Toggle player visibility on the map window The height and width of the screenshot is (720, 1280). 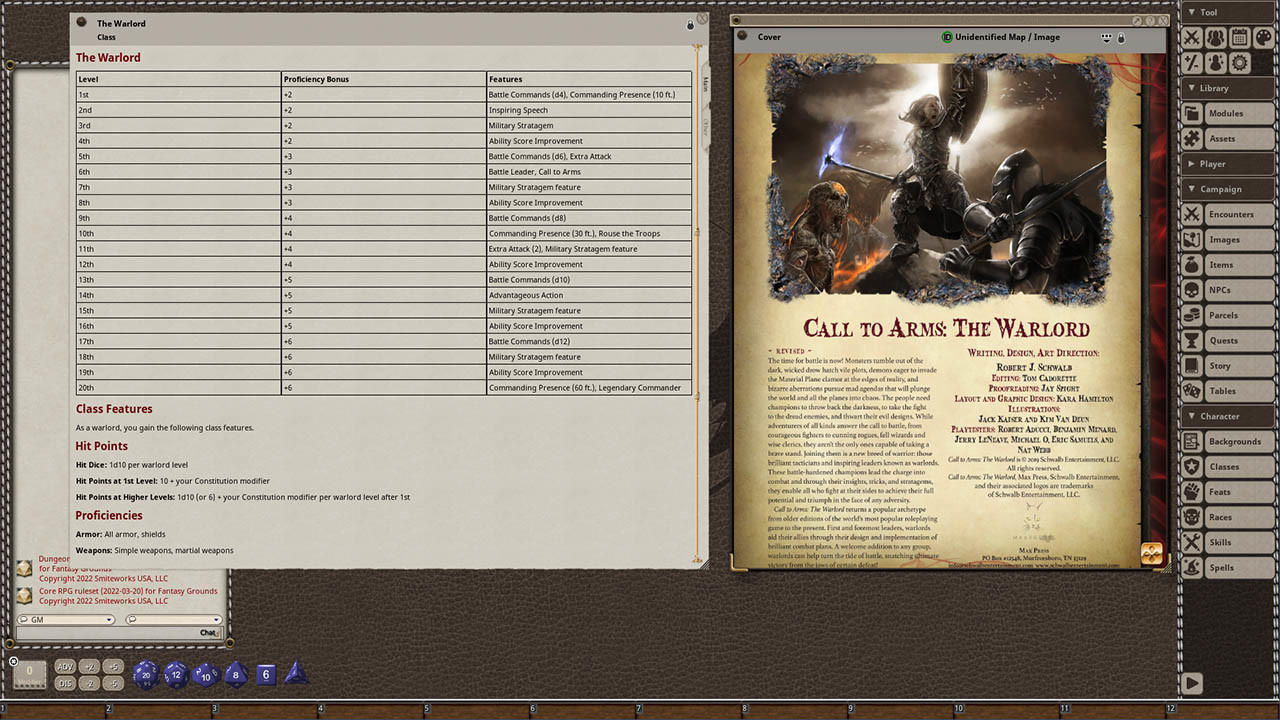pyautogui.click(x=1106, y=37)
